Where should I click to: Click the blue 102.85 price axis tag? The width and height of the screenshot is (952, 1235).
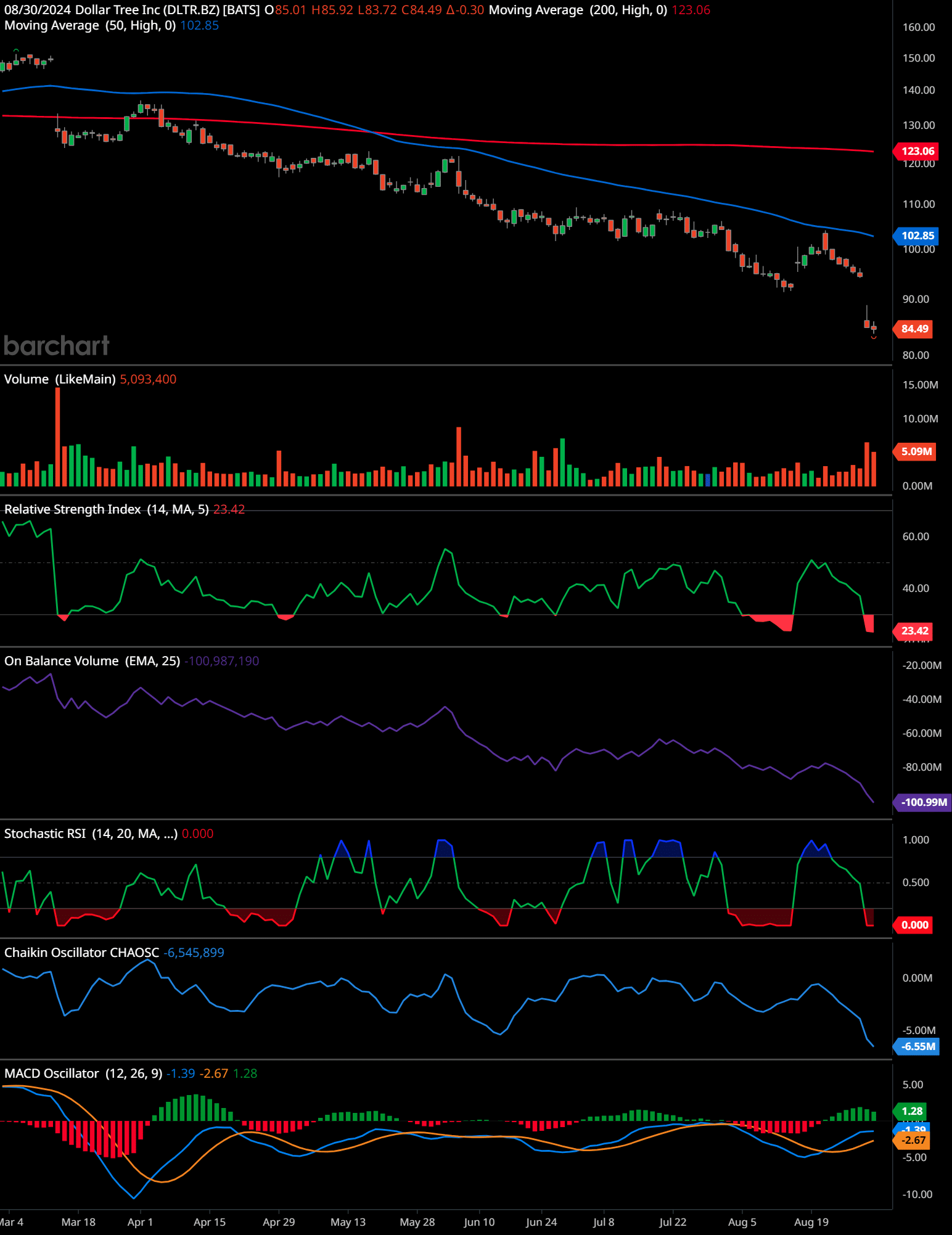pos(915,236)
